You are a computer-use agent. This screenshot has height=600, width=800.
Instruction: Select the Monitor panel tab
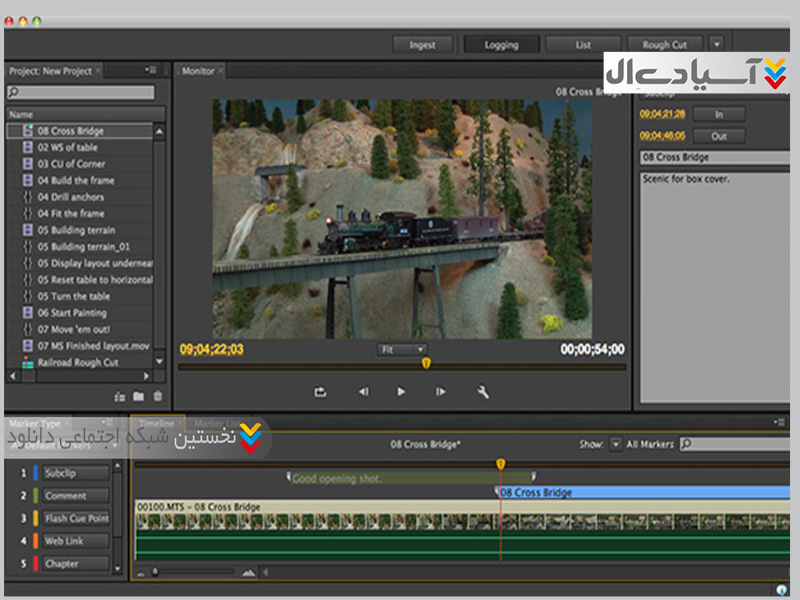pyautogui.click(x=198, y=71)
